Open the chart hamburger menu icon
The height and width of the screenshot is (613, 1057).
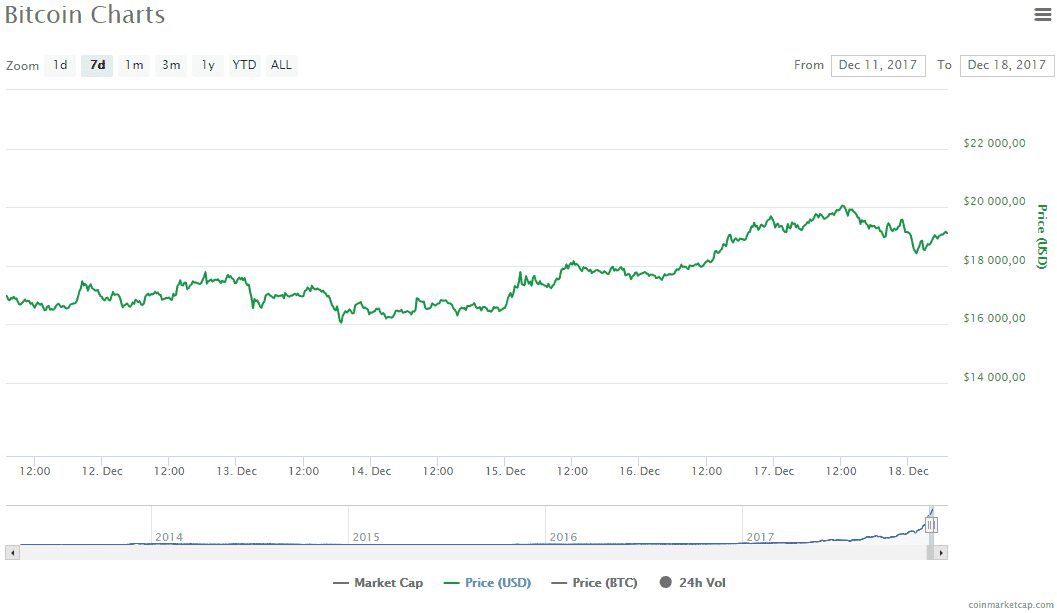point(1042,14)
